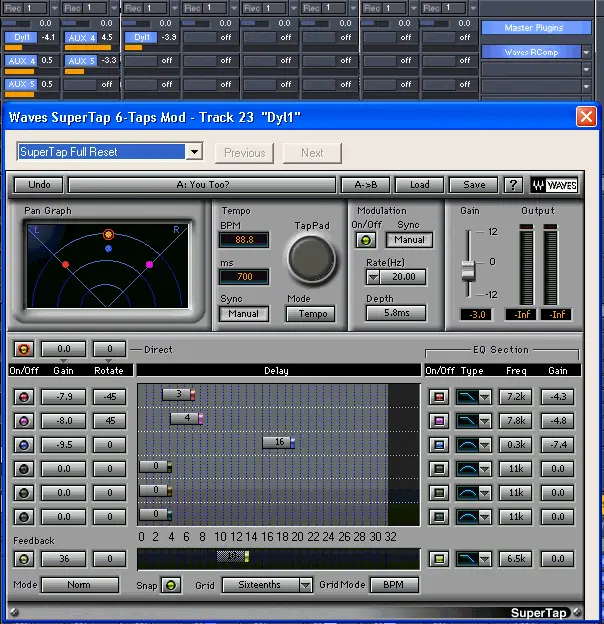Viewport: 604px width, 624px height.
Task: Open EQ type dropdown for 7.2k row
Action: (x=484, y=397)
